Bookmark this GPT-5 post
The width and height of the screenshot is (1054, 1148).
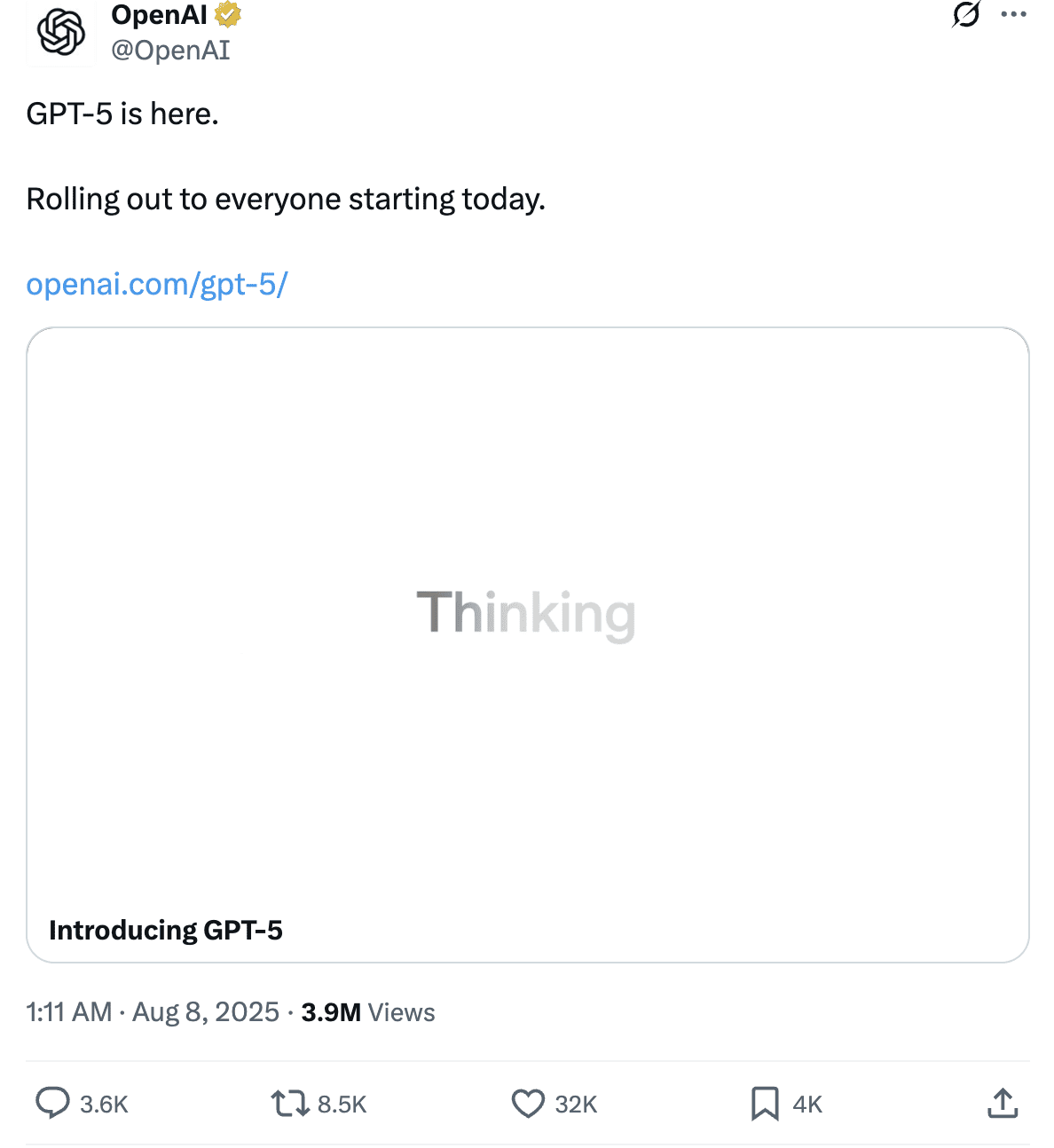click(x=765, y=1104)
